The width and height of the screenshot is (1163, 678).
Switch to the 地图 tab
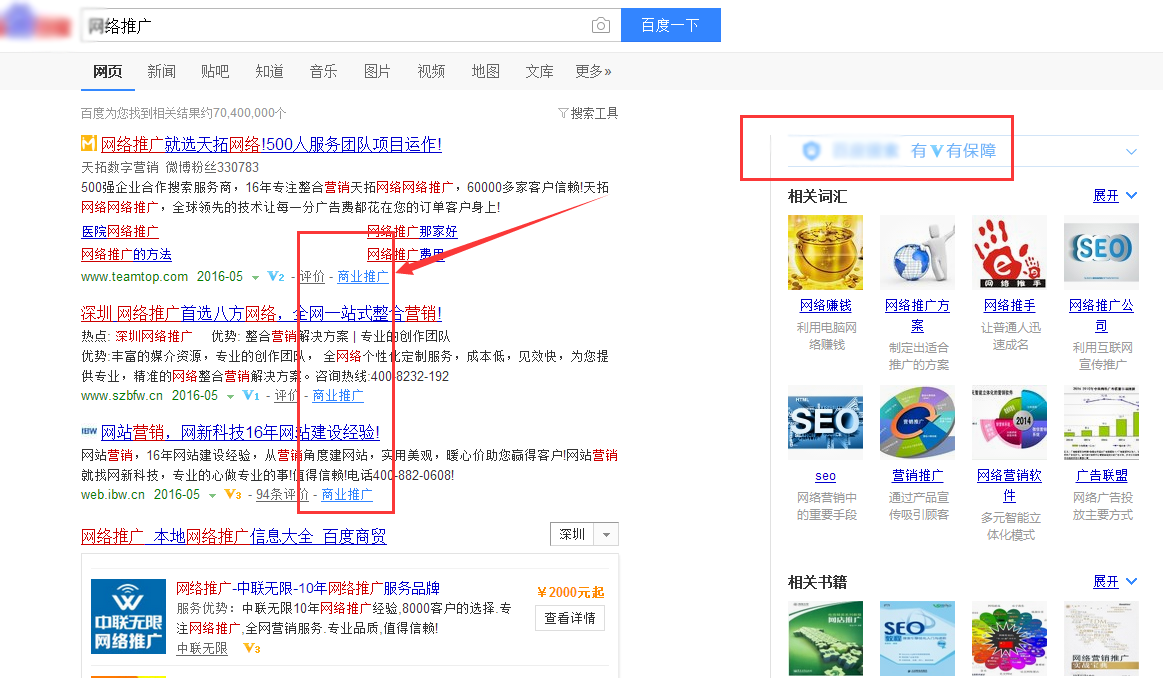[485, 71]
